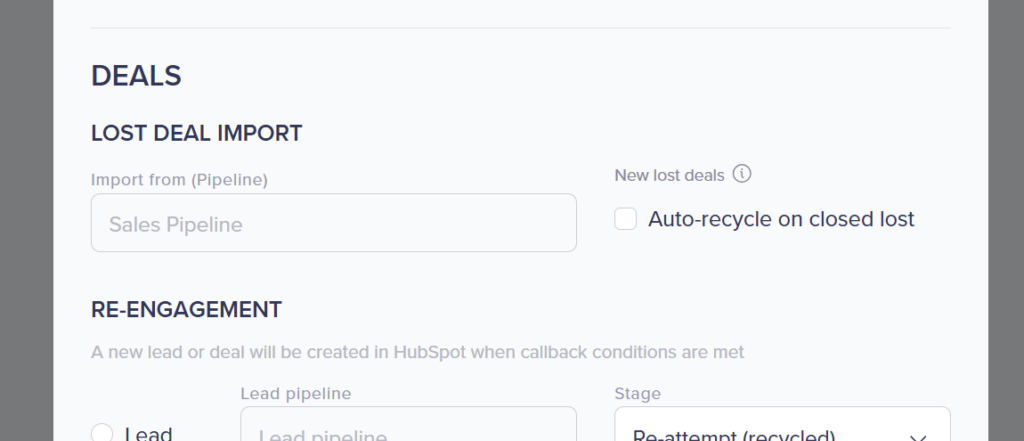Click the RE-ENGAGEMENT subheading
The image size is (1024, 441).
pos(186,310)
